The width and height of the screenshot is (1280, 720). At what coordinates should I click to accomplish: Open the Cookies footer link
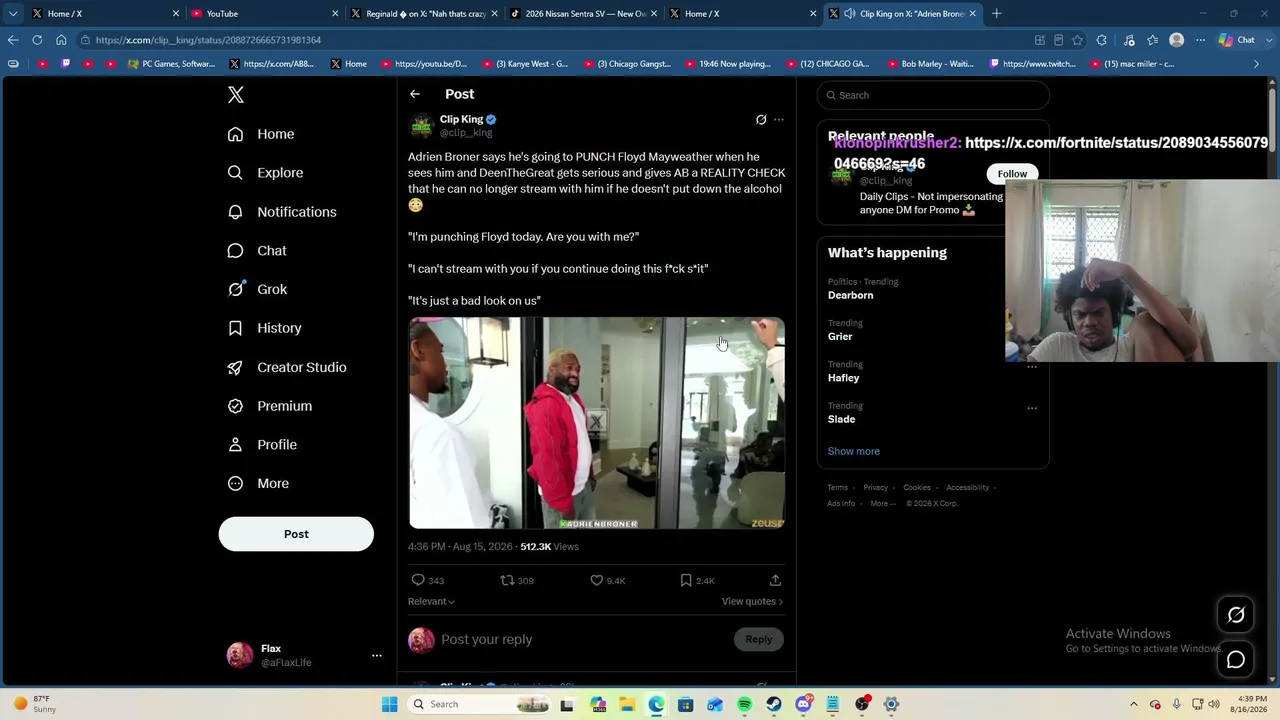point(917,487)
